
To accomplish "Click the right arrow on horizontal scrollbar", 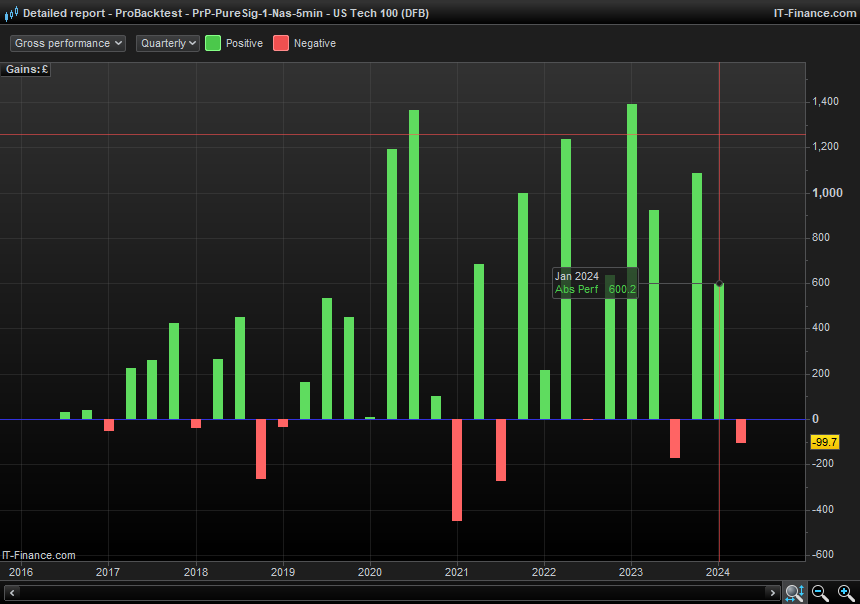I will pyautogui.click(x=772, y=592).
